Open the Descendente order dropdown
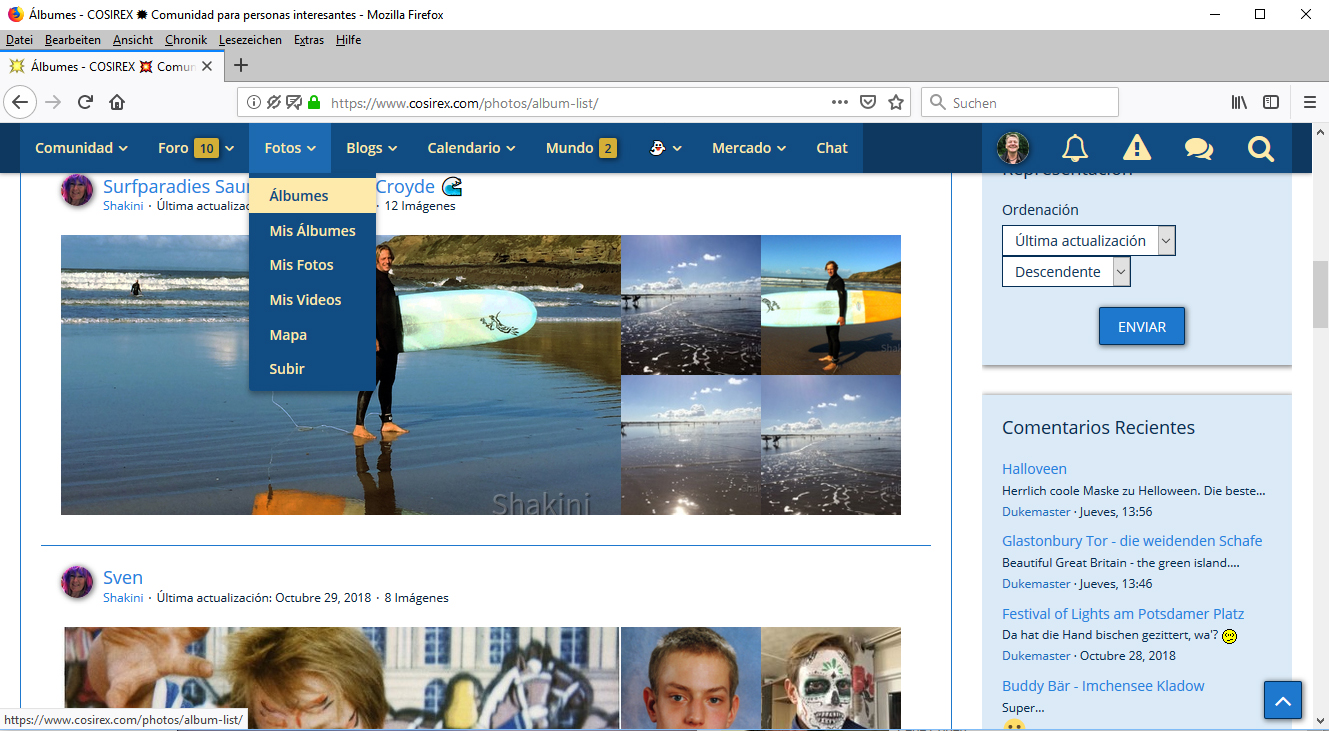Image resolution: width=1329 pixels, height=731 pixels. pyautogui.click(x=1066, y=272)
